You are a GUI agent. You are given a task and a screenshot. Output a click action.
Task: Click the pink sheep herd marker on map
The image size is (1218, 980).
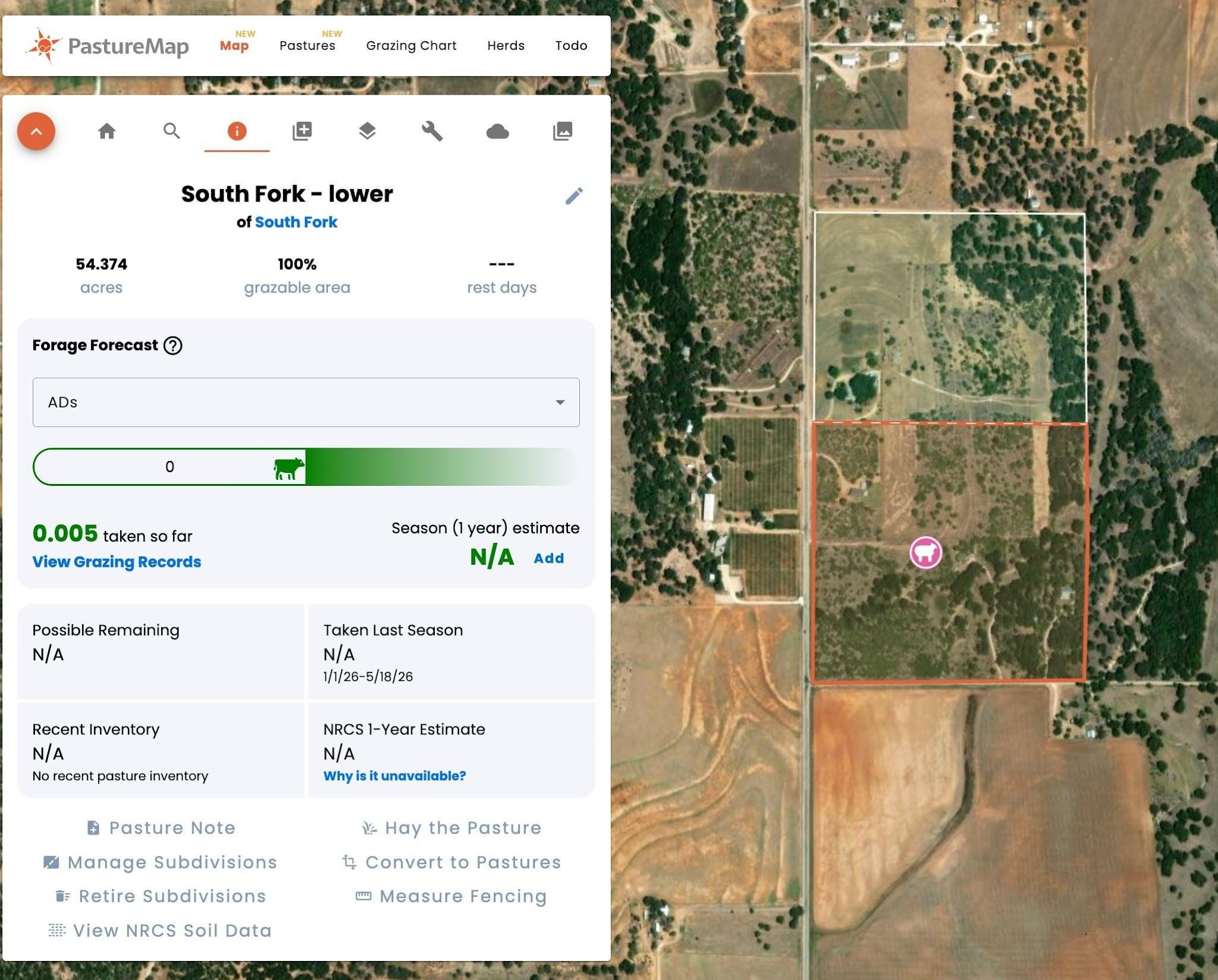click(926, 552)
